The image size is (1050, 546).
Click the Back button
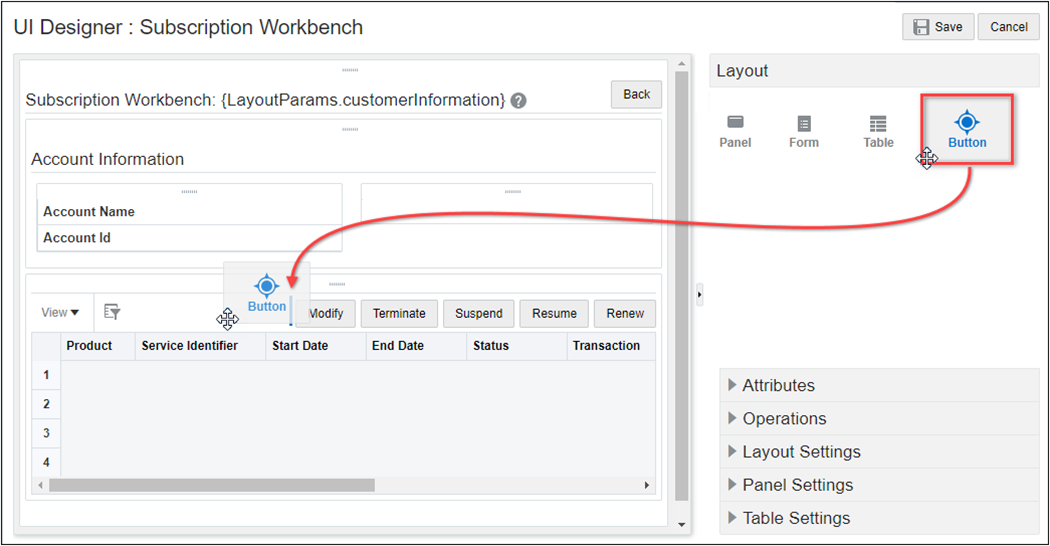pyautogui.click(x=636, y=94)
